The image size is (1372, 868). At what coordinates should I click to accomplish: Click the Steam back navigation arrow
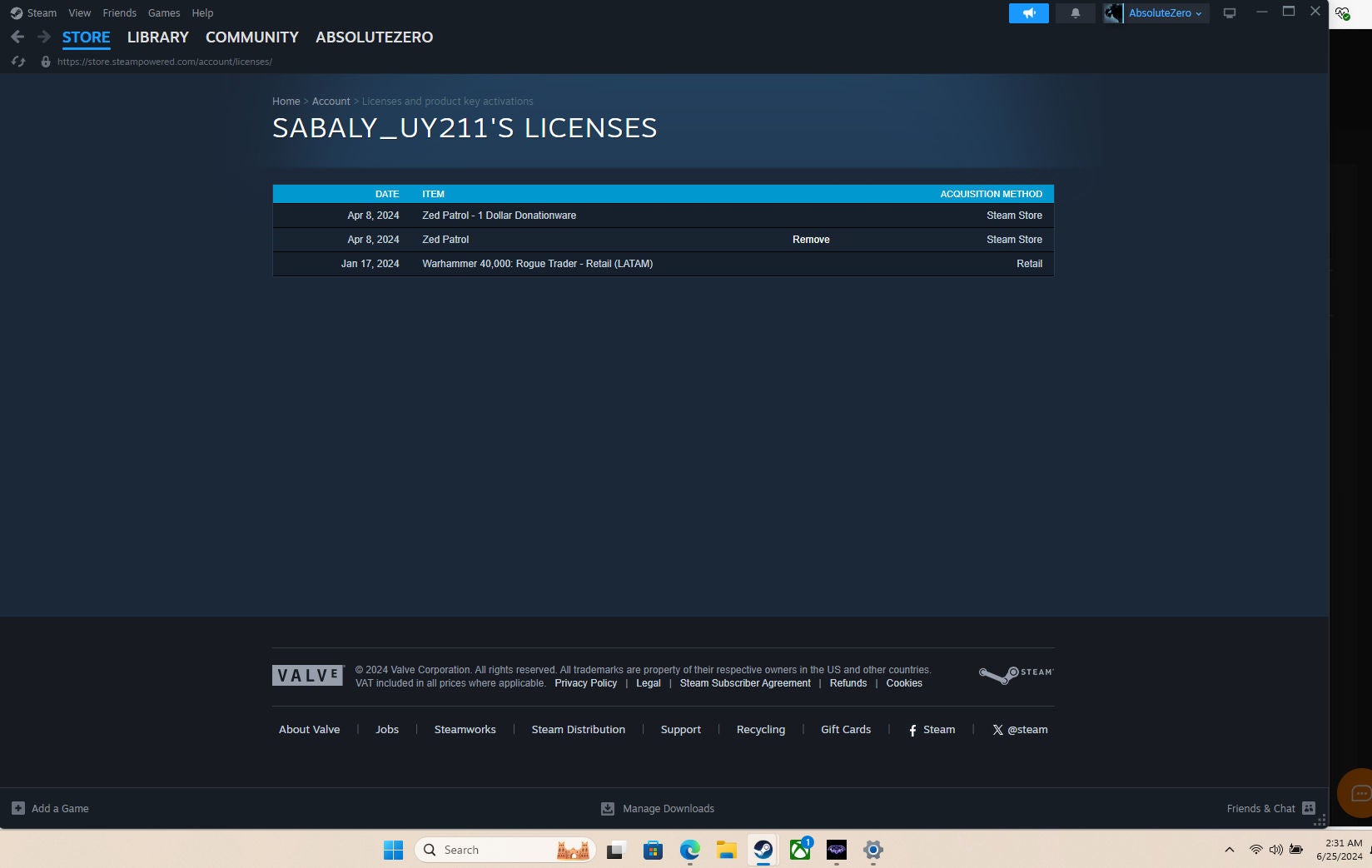pyautogui.click(x=17, y=37)
